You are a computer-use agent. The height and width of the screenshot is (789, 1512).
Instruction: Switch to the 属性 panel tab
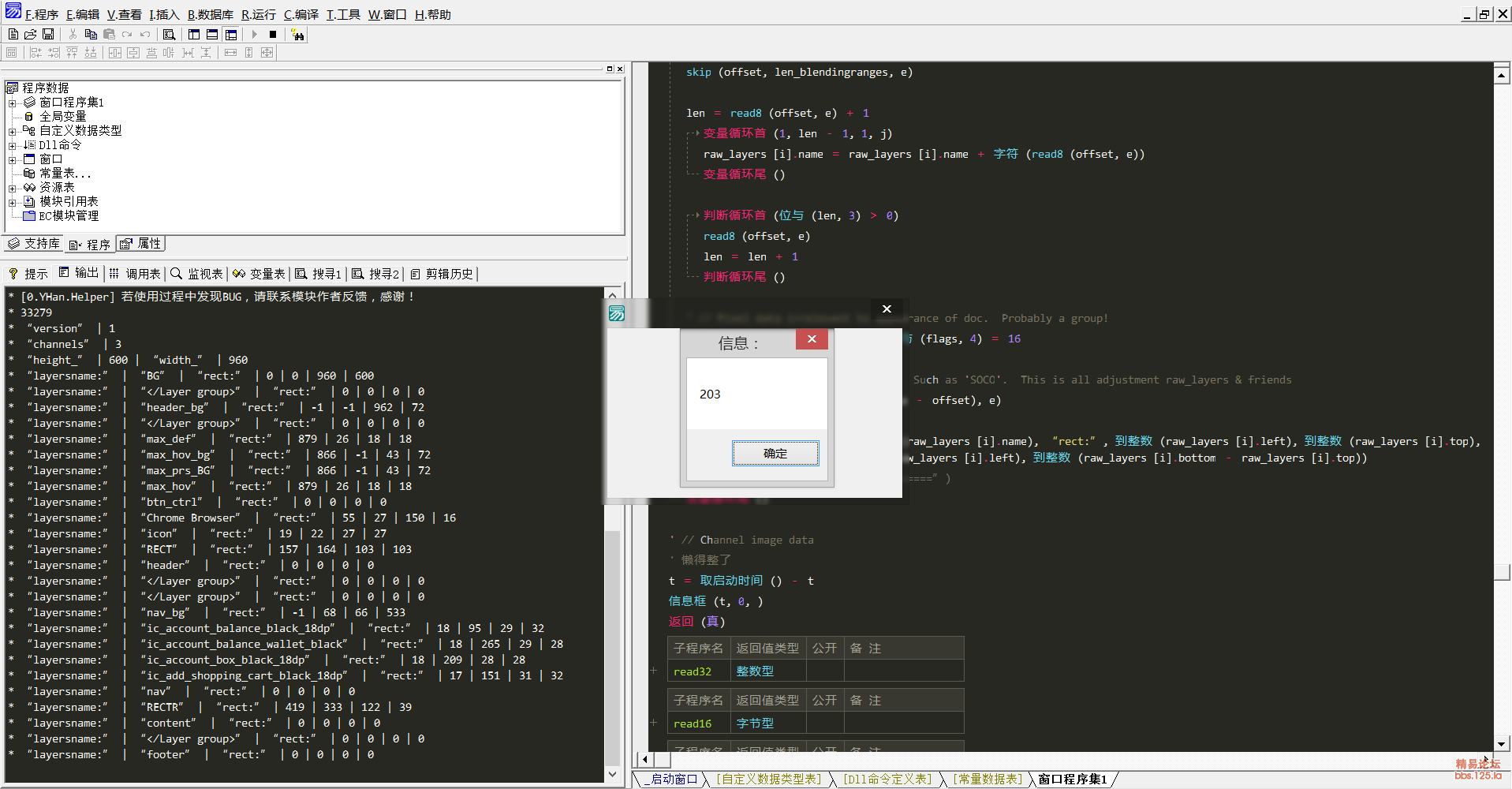(142, 244)
